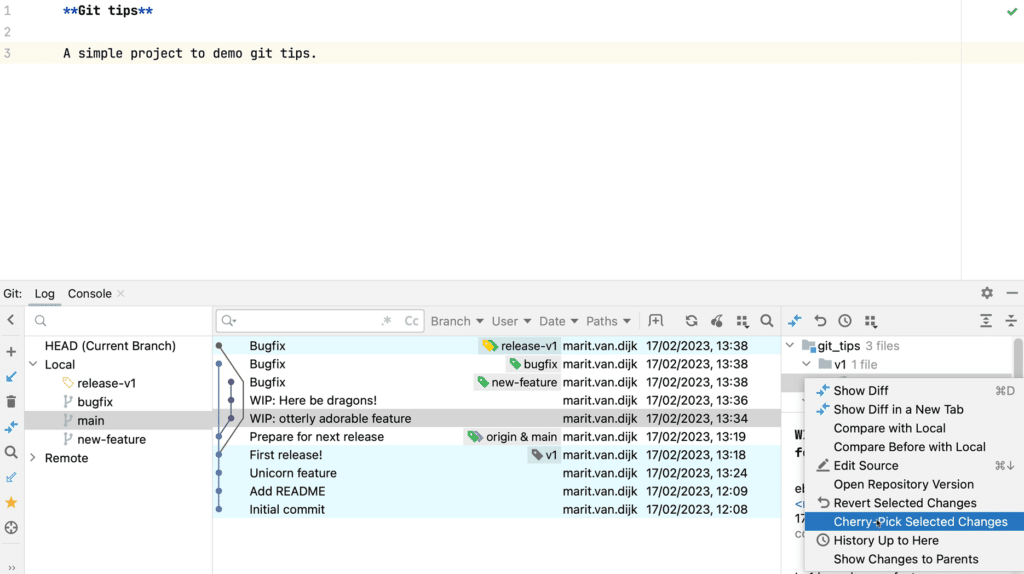Choose Show Diff in context menu
The image size is (1024, 574).
tap(914, 391)
